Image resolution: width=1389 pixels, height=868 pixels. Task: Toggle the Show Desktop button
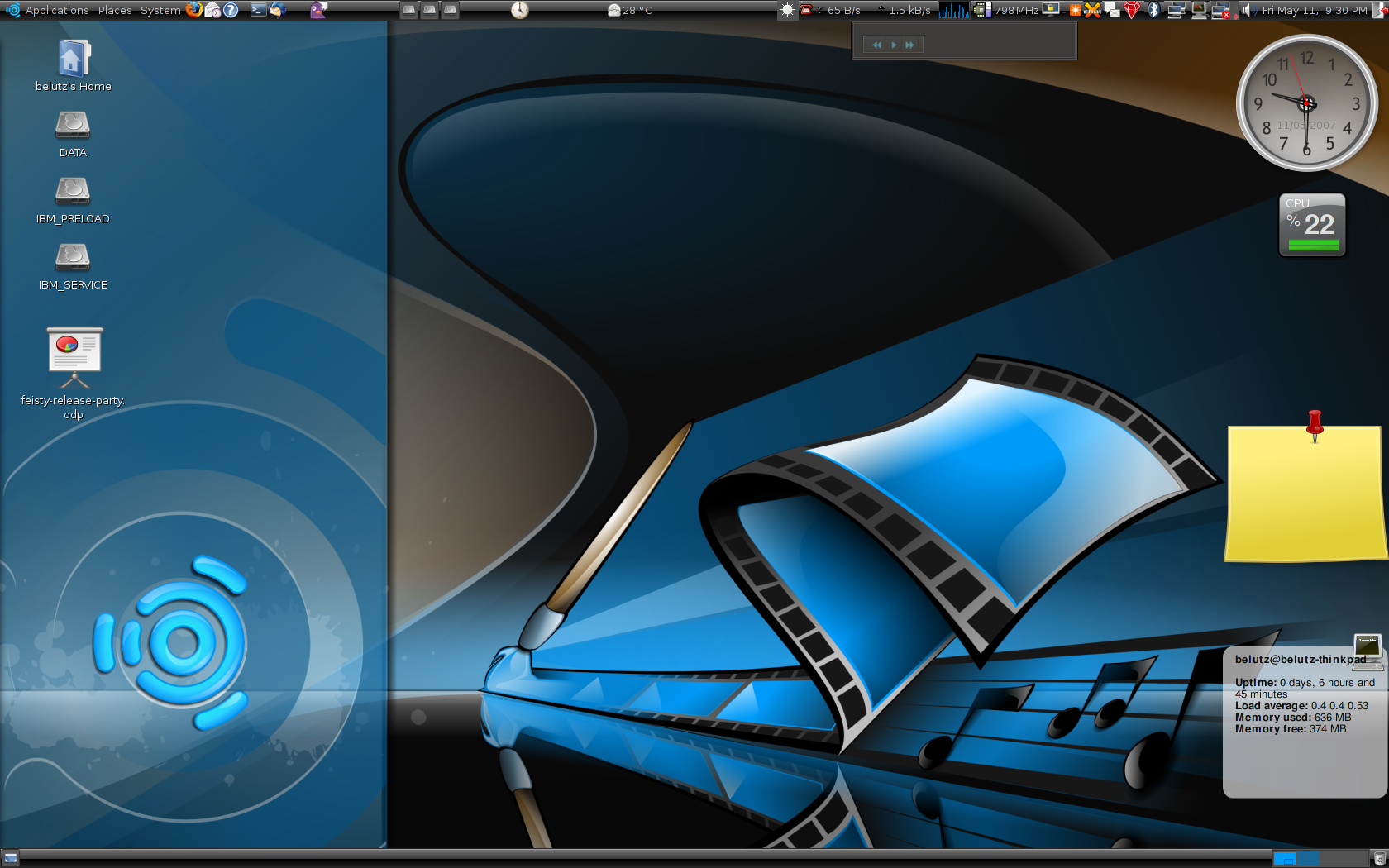[x=10, y=857]
